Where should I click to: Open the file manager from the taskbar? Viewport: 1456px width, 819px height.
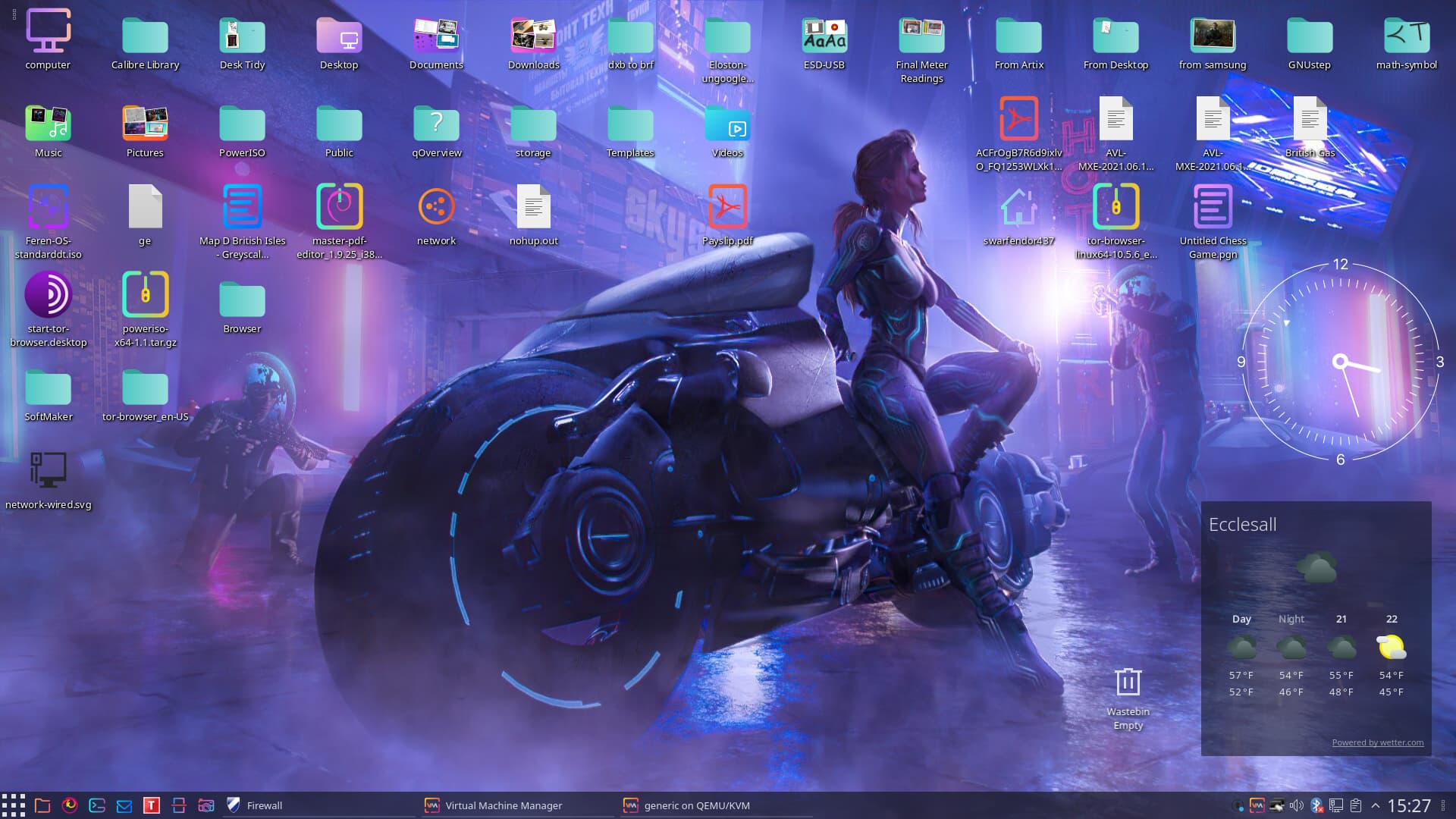click(x=42, y=805)
